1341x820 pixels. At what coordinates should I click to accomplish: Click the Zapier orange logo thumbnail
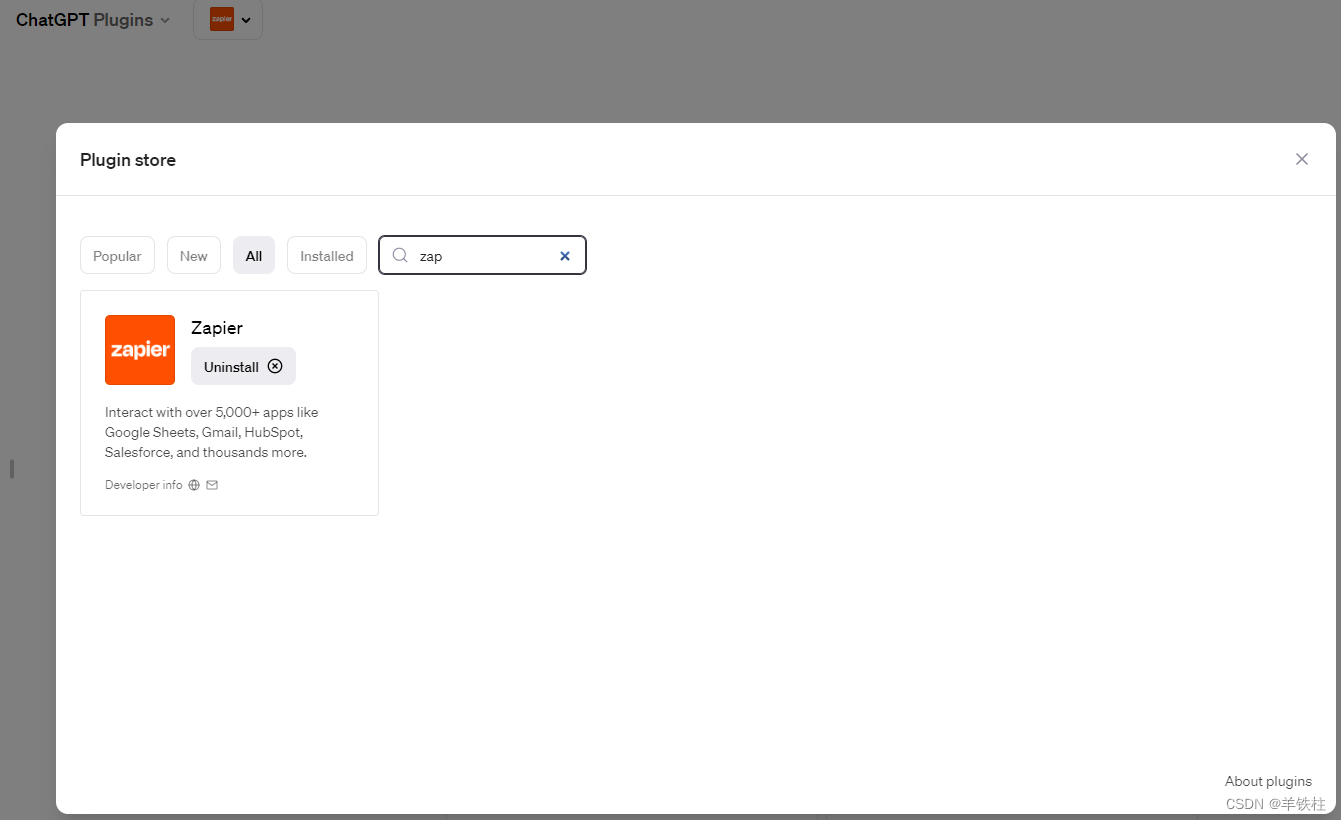coord(140,350)
